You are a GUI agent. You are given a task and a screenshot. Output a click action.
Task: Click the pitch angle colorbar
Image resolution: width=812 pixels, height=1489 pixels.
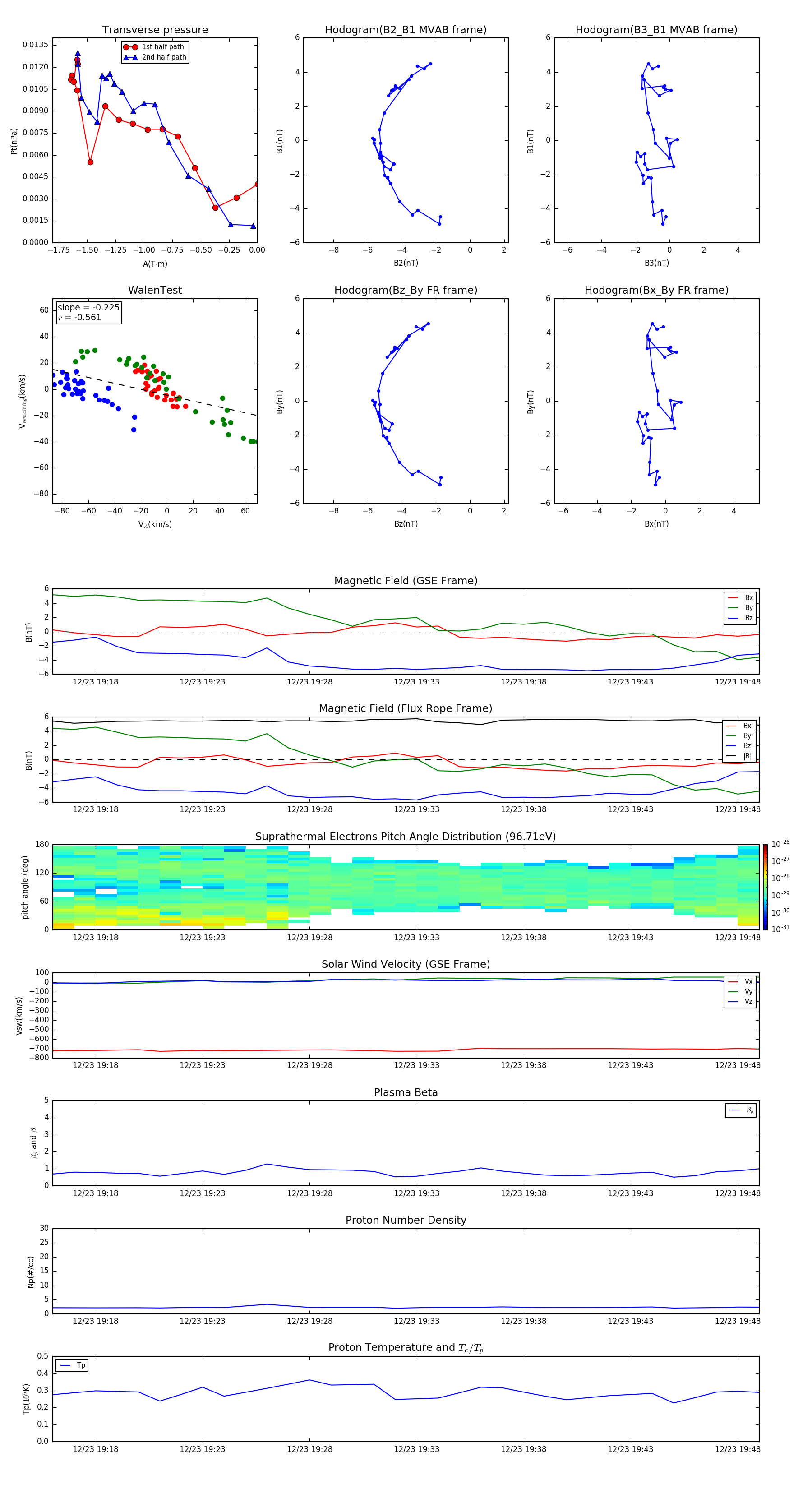pos(765,888)
